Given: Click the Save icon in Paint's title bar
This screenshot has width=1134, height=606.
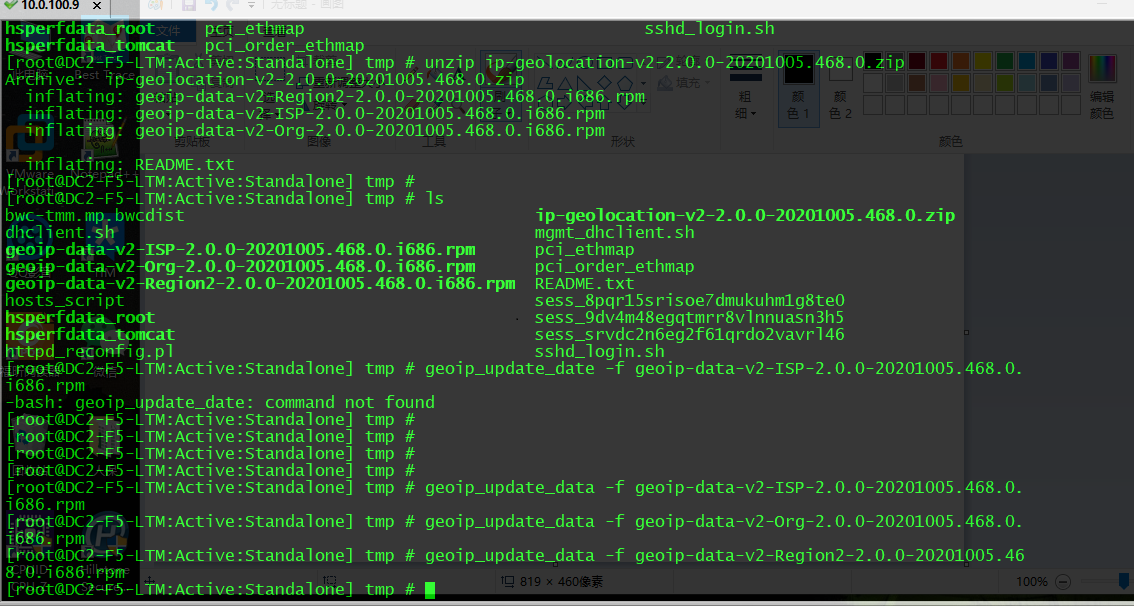Looking at the screenshot, I should click(189, 6).
